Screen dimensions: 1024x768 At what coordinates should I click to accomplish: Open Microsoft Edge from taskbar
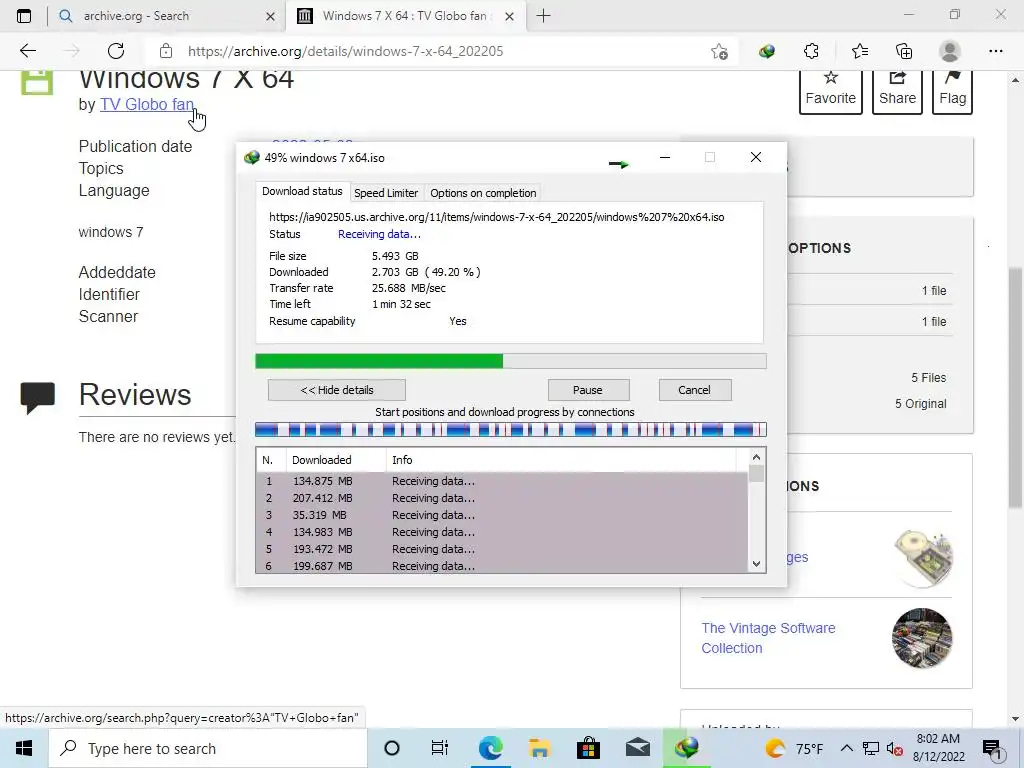click(x=490, y=748)
